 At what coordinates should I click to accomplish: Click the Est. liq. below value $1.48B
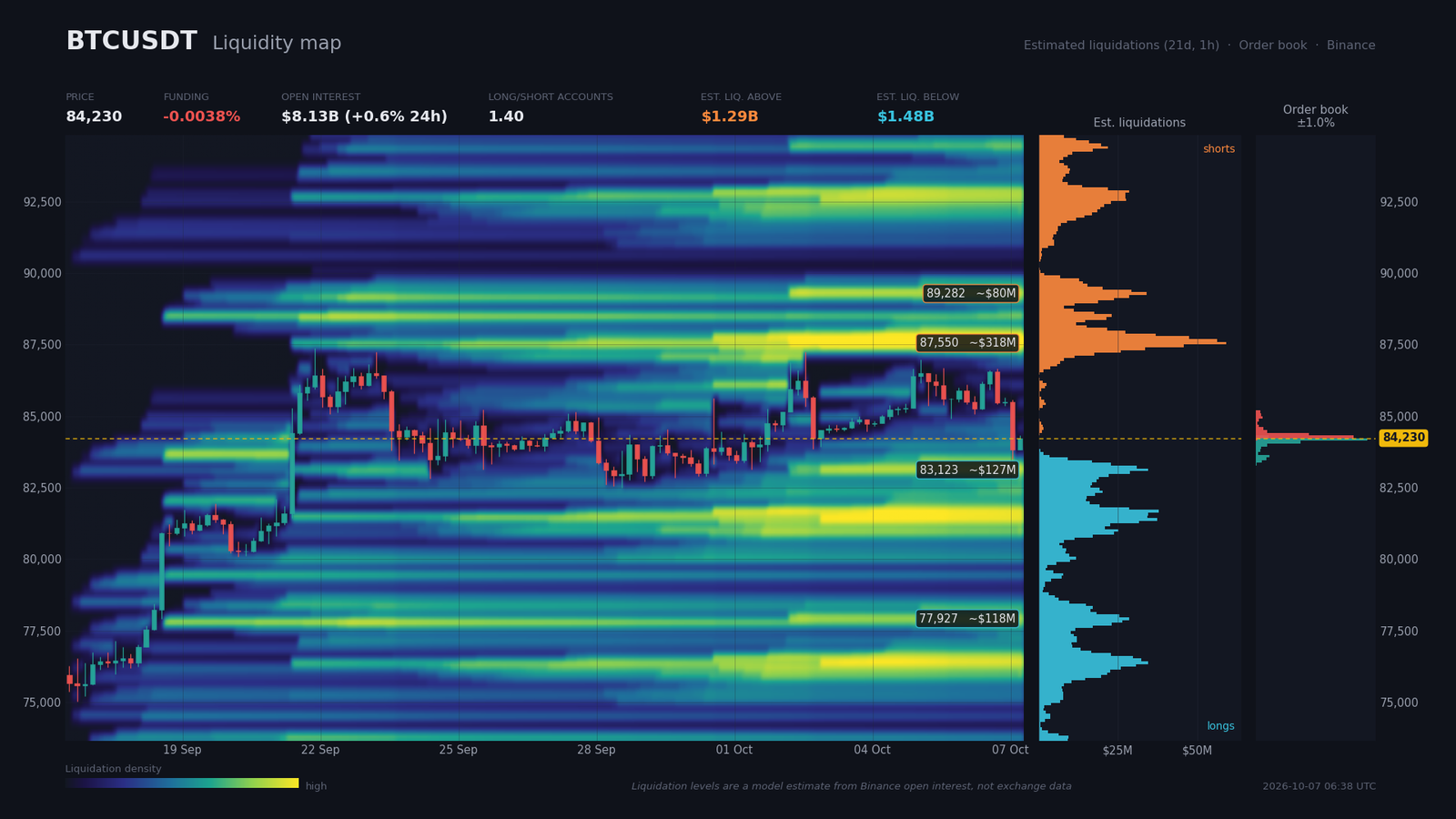[905, 116]
